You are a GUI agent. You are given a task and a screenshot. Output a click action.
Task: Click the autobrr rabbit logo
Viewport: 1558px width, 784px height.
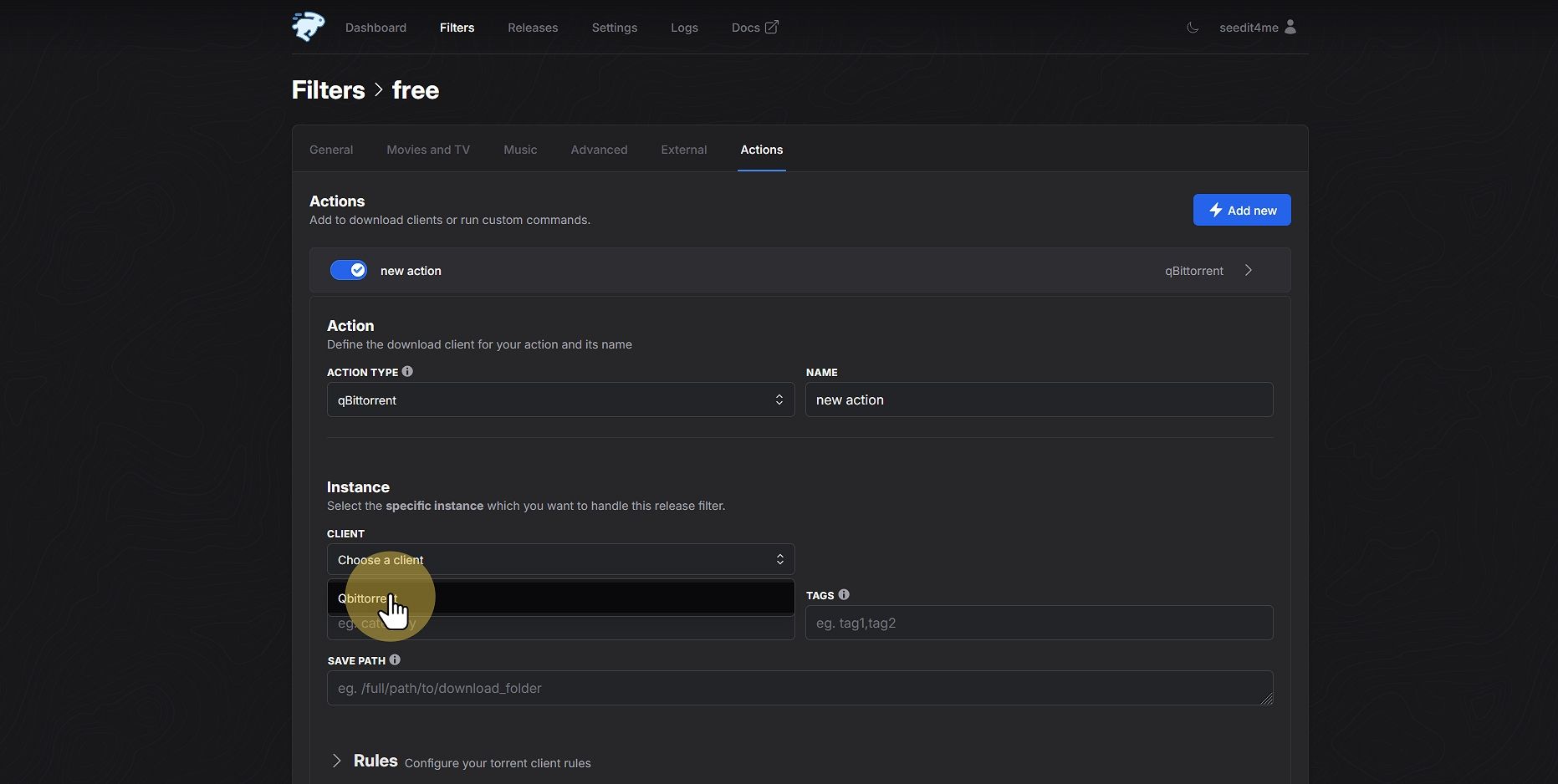(x=308, y=27)
